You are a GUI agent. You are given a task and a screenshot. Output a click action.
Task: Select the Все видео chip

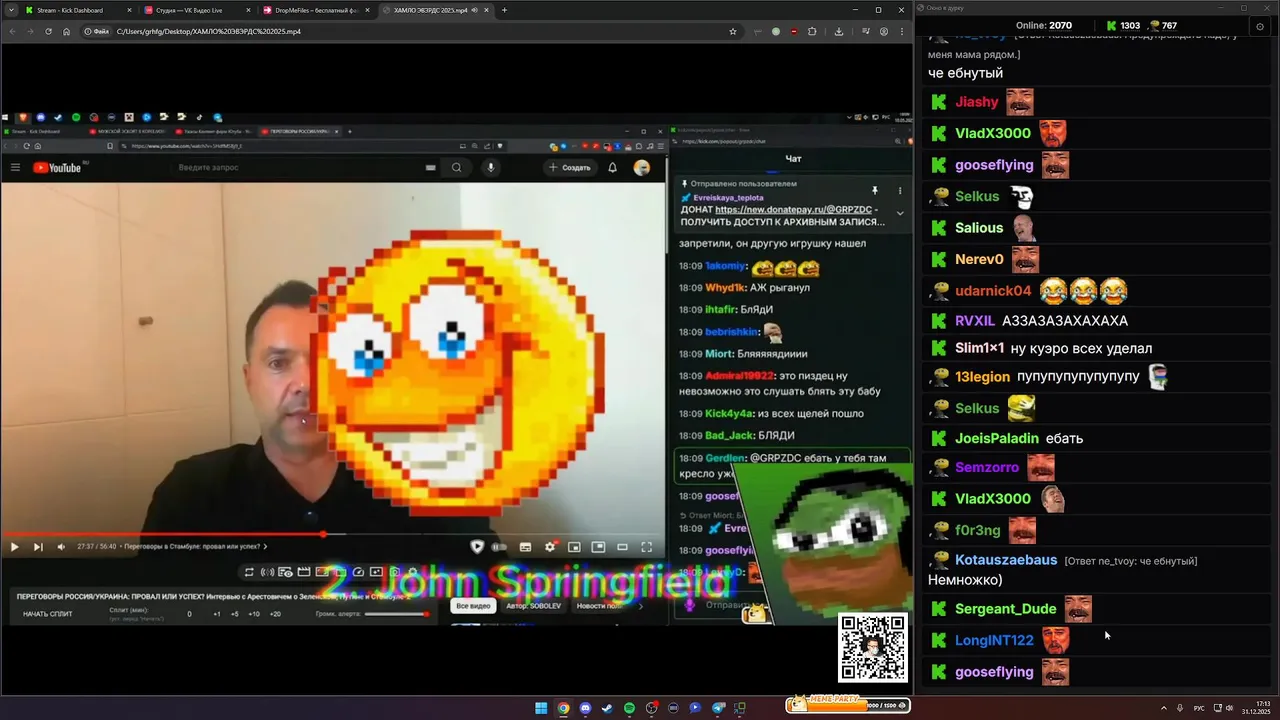473,606
